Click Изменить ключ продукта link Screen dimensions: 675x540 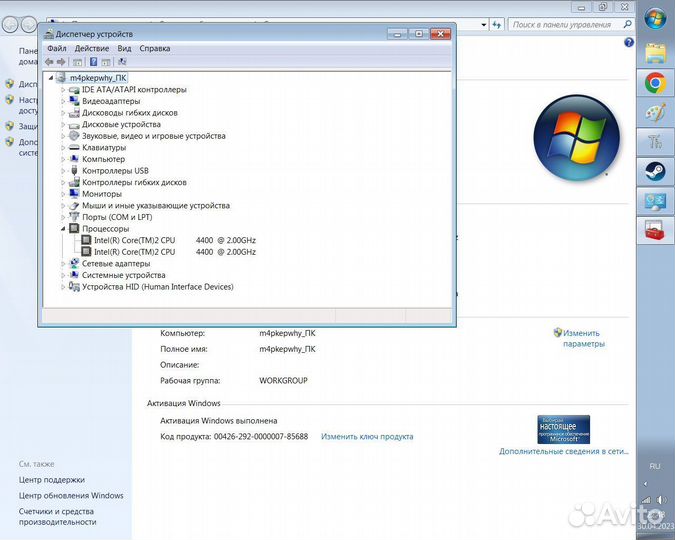pos(367,437)
